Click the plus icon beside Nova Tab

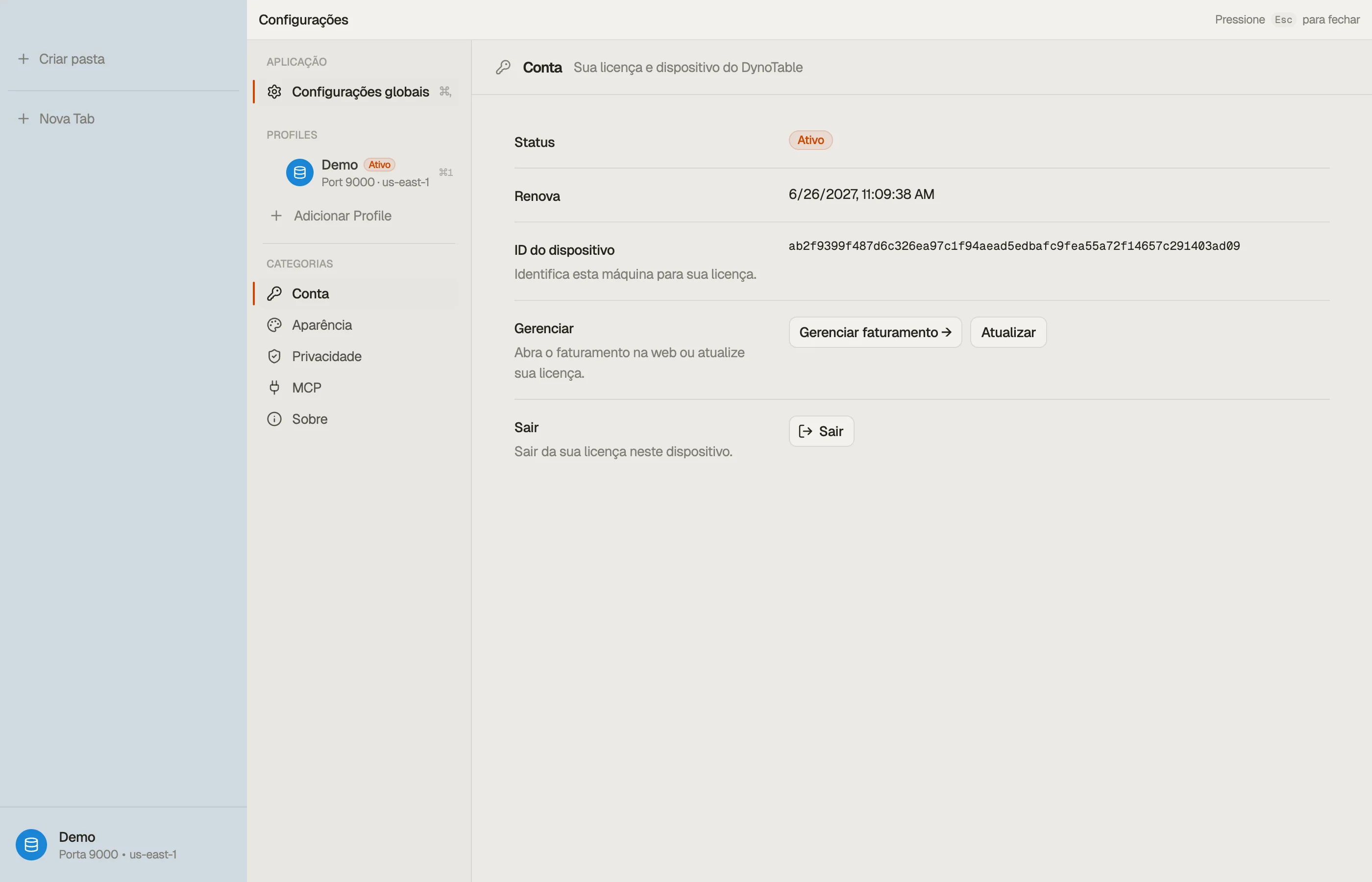tap(24, 119)
